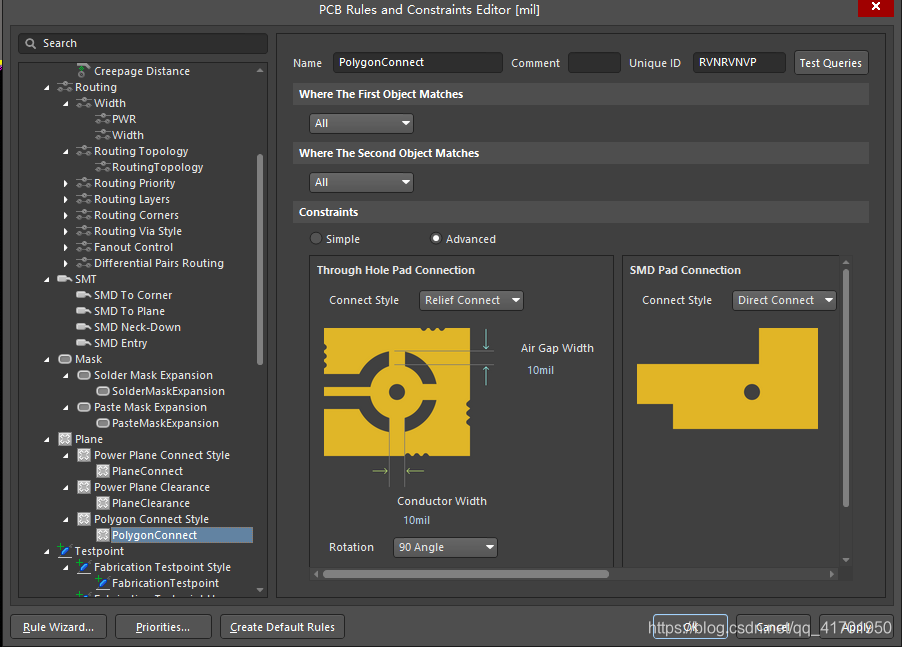The height and width of the screenshot is (647, 902).
Task: Click the PlaneClearance rule icon
Action: (x=102, y=503)
